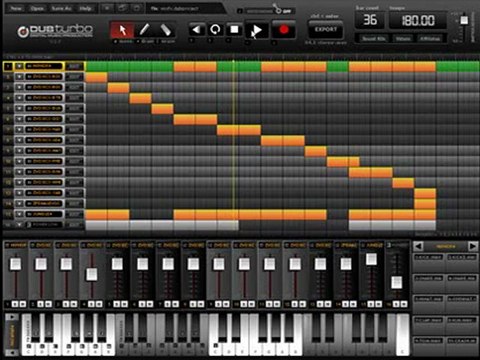This screenshot has height=360, width=480.
Task: Select the orange clip on track 9
Action: [x=315, y=151]
